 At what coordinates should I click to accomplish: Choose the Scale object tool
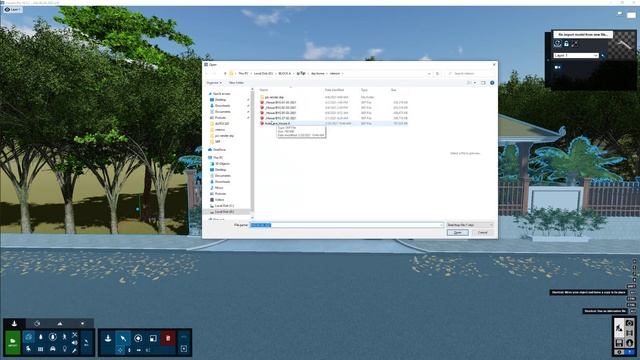pyautogui.click(x=153, y=338)
